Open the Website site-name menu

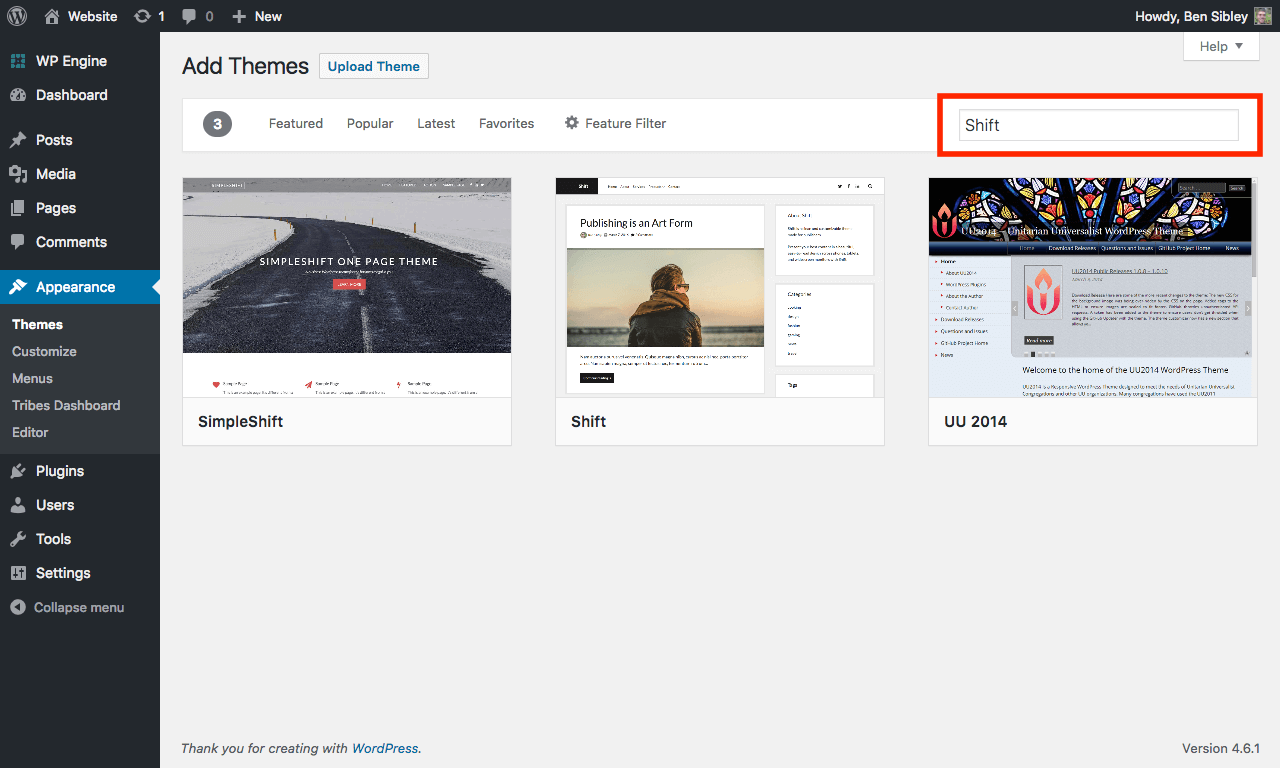pyautogui.click(x=81, y=16)
